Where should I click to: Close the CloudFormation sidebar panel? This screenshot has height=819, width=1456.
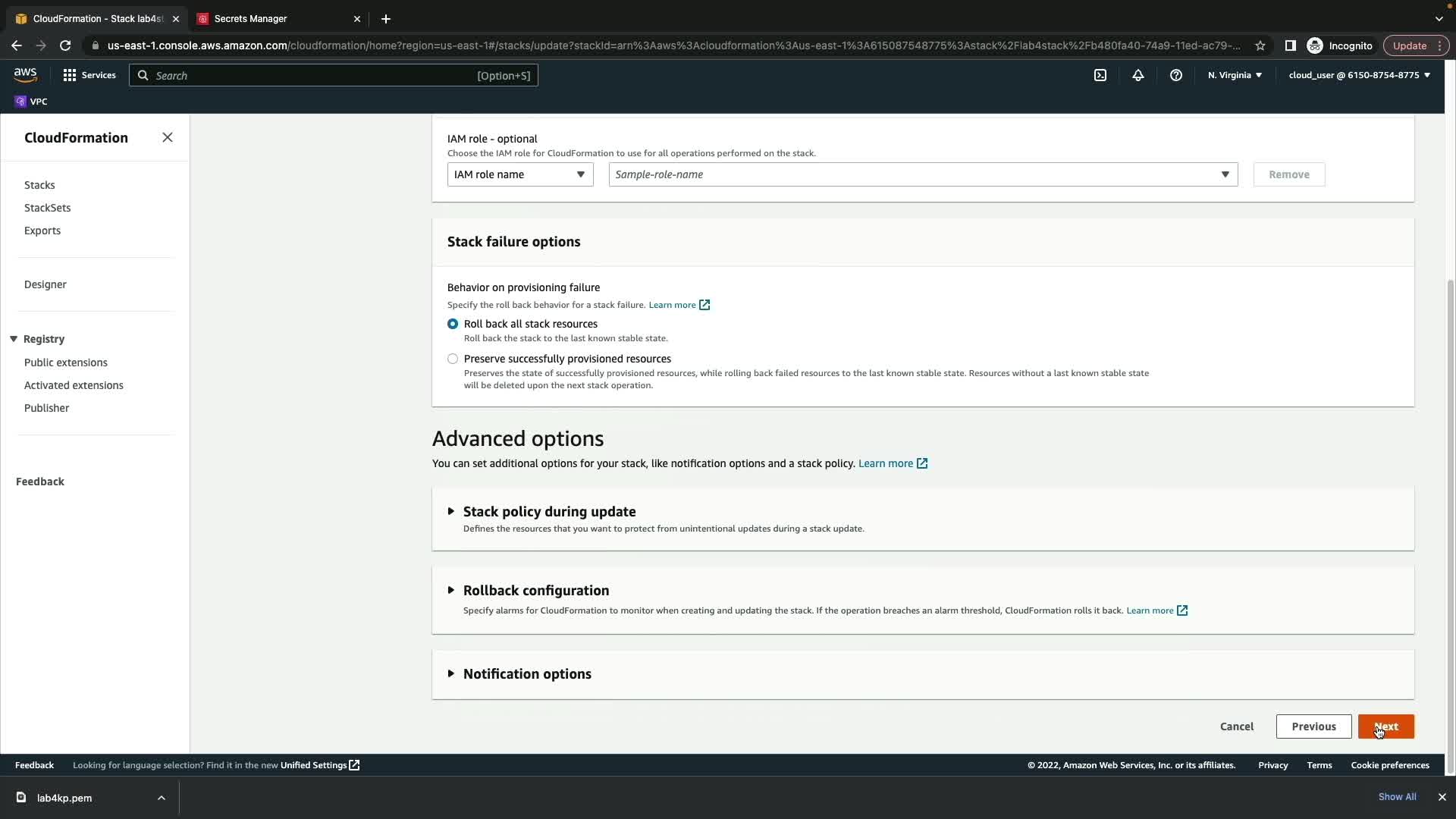click(x=168, y=137)
